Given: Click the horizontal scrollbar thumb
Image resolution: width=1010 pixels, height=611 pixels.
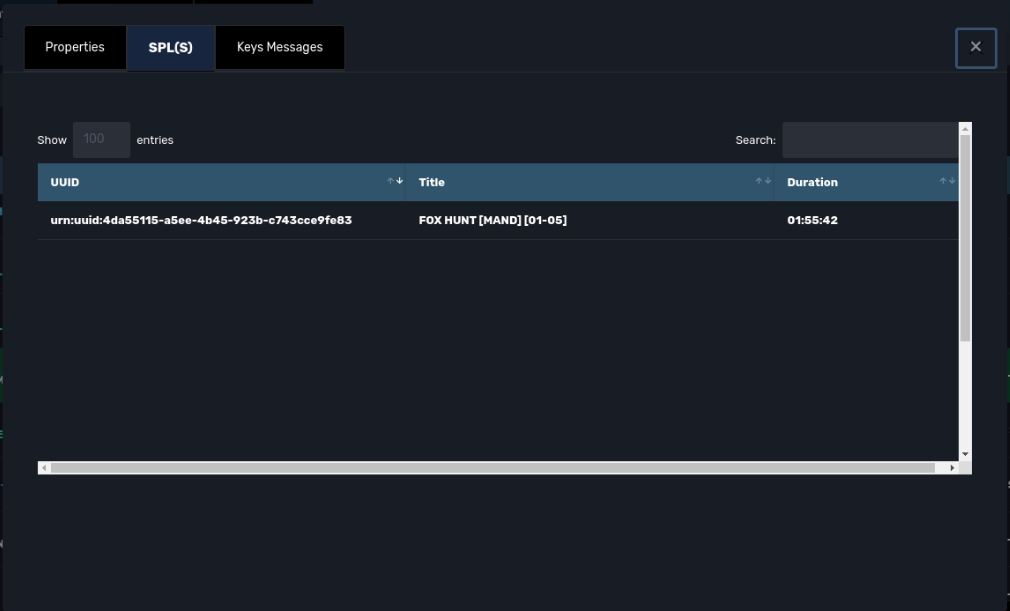Looking at the screenshot, I should click(x=490, y=467).
